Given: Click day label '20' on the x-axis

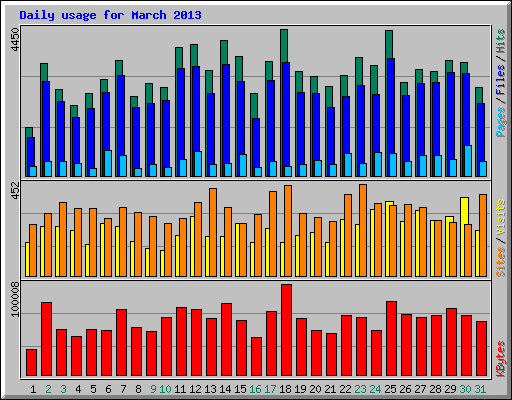Looking at the screenshot, I should tap(315, 389).
